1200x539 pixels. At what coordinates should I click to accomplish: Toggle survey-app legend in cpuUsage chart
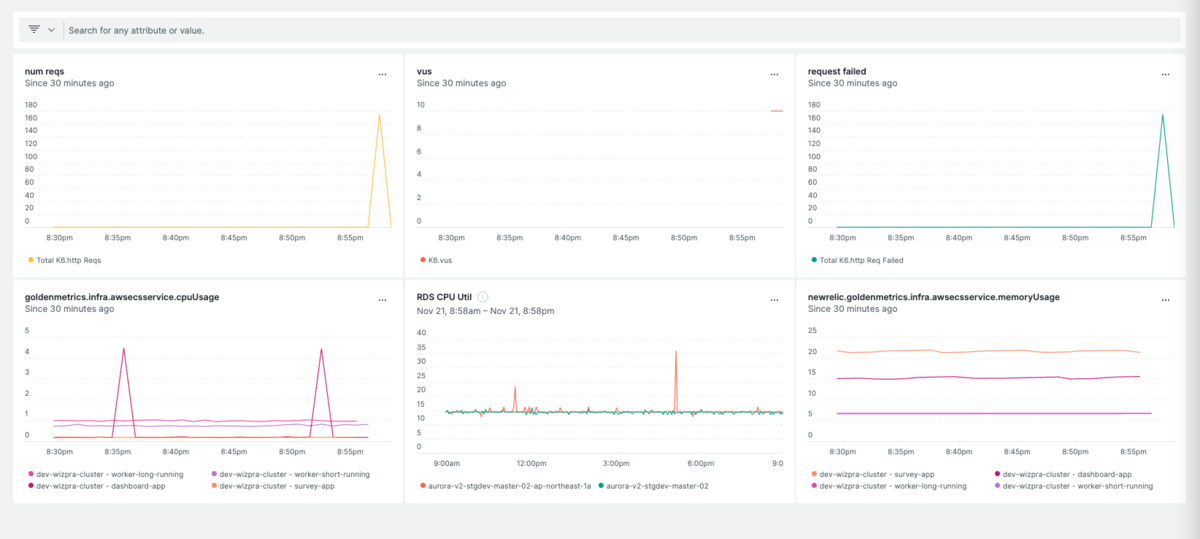pyautogui.click(x=274, y=486)
